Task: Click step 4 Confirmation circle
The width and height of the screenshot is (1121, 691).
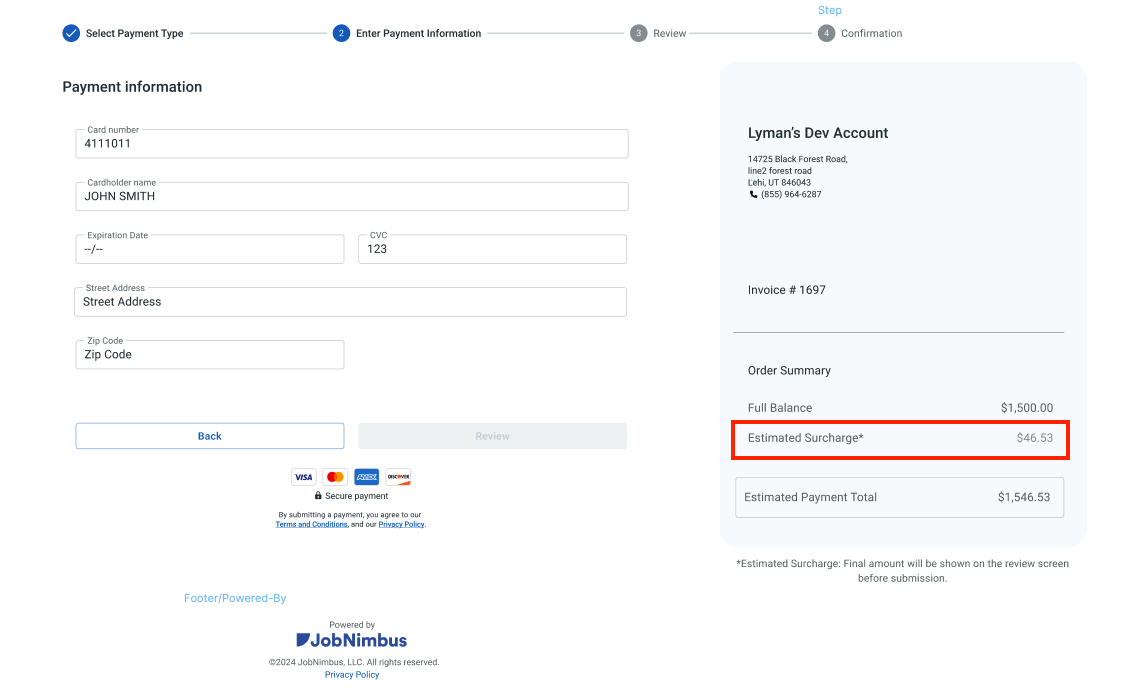Action: coord(827,33)
